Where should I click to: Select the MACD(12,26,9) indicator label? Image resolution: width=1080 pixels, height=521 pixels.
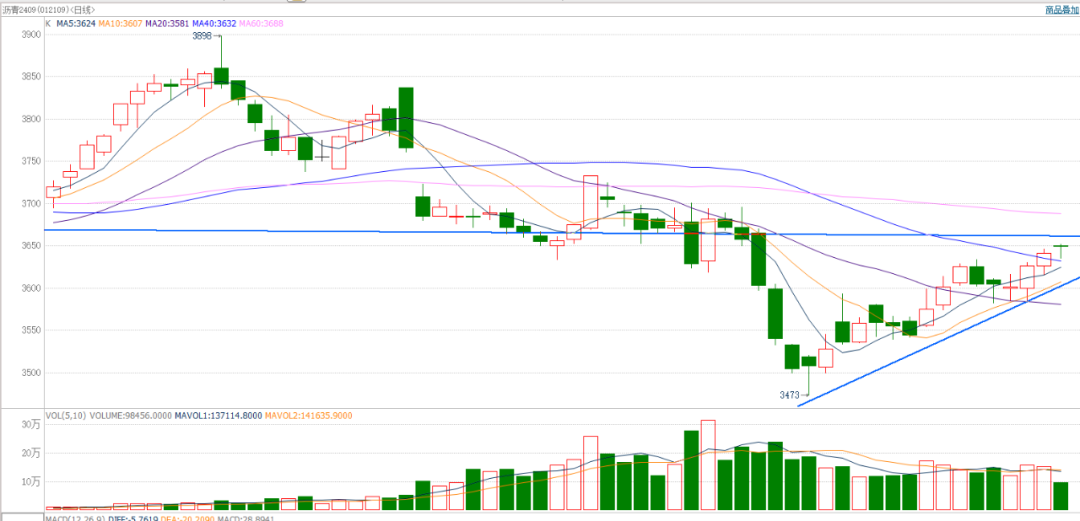point(73,518)
